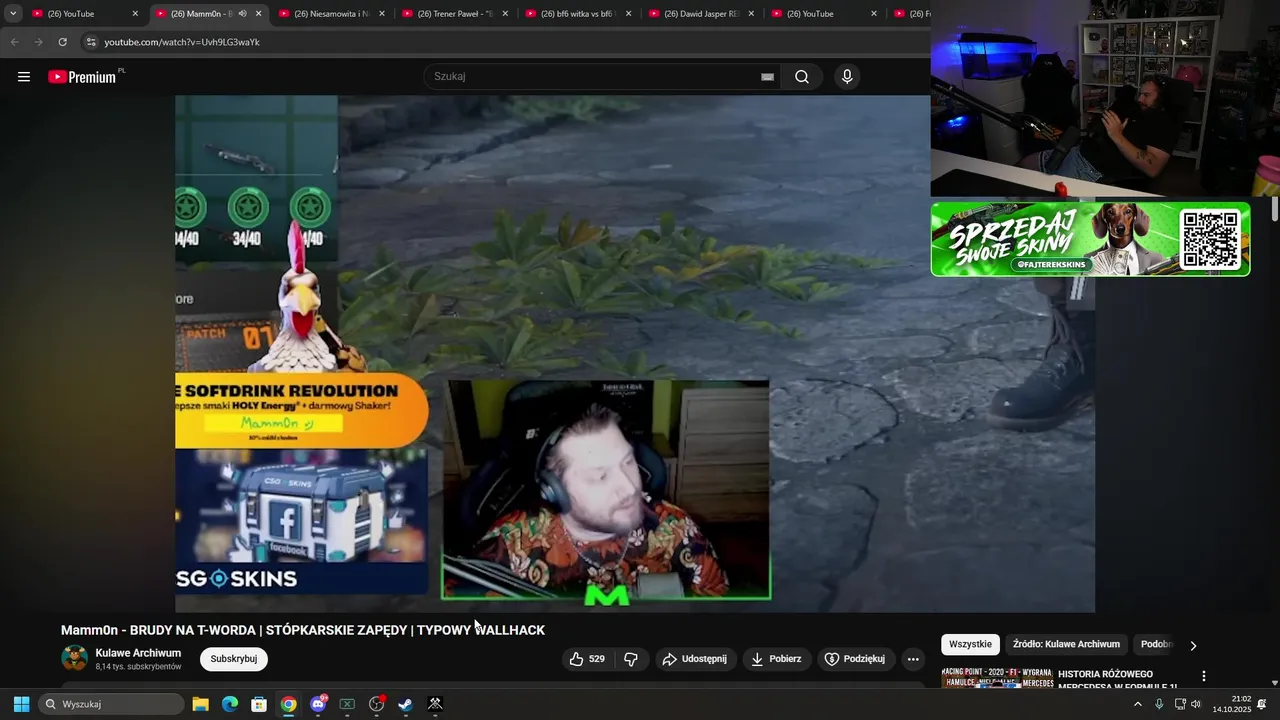Viewport: 1280px width, 720px height.
Task: Open more actions three-dot menu
Action: click(x=913, y=659)
